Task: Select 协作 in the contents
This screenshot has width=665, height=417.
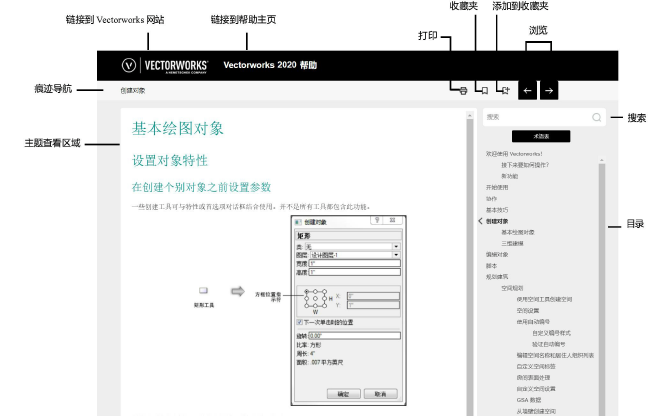Action: pyautogui.click(x=491, y=199)
